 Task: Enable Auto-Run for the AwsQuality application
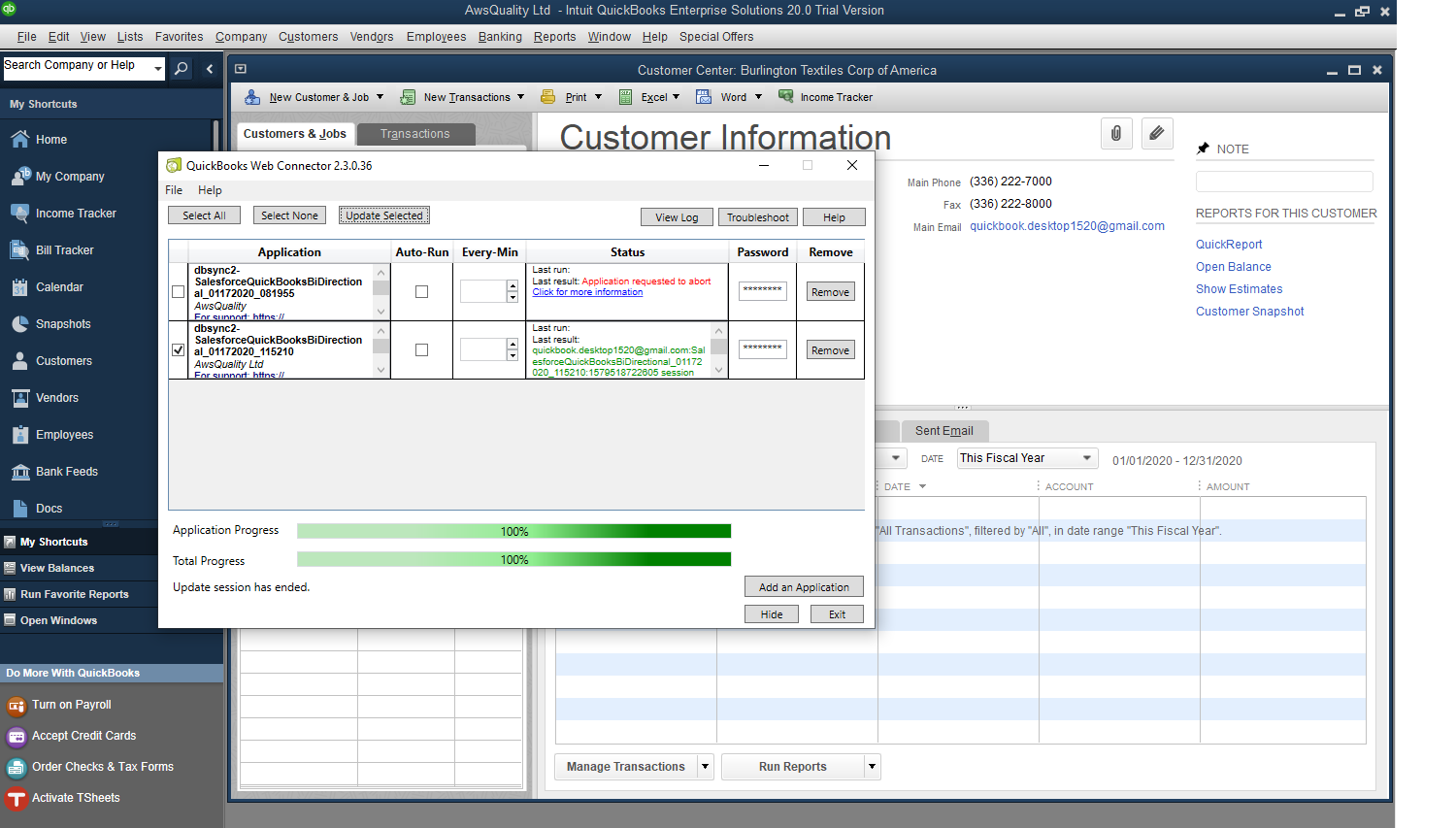[421, 291]
